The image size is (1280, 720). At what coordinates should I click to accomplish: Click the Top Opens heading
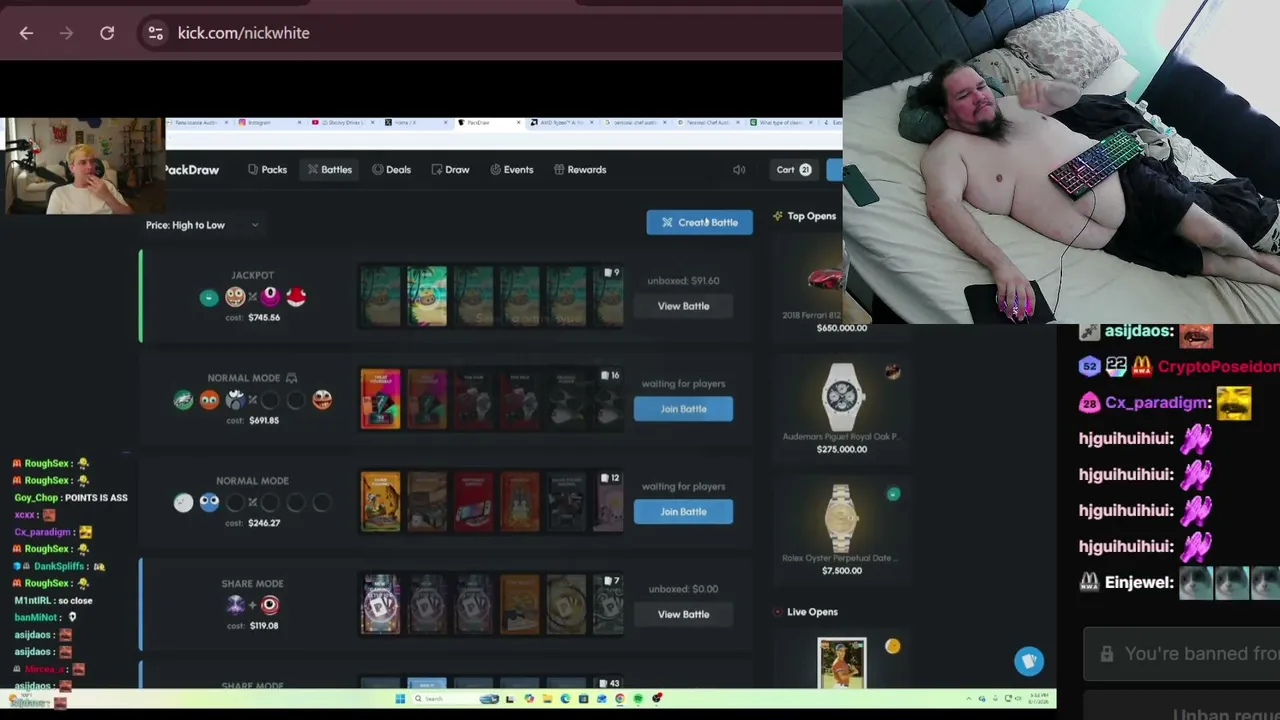(x=811, y=216)
